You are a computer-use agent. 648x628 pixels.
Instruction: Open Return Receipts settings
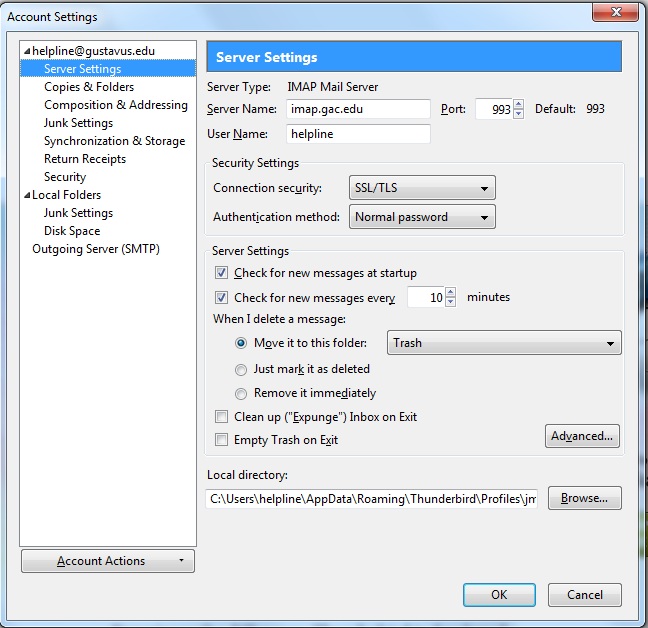[x=85, y=159]
